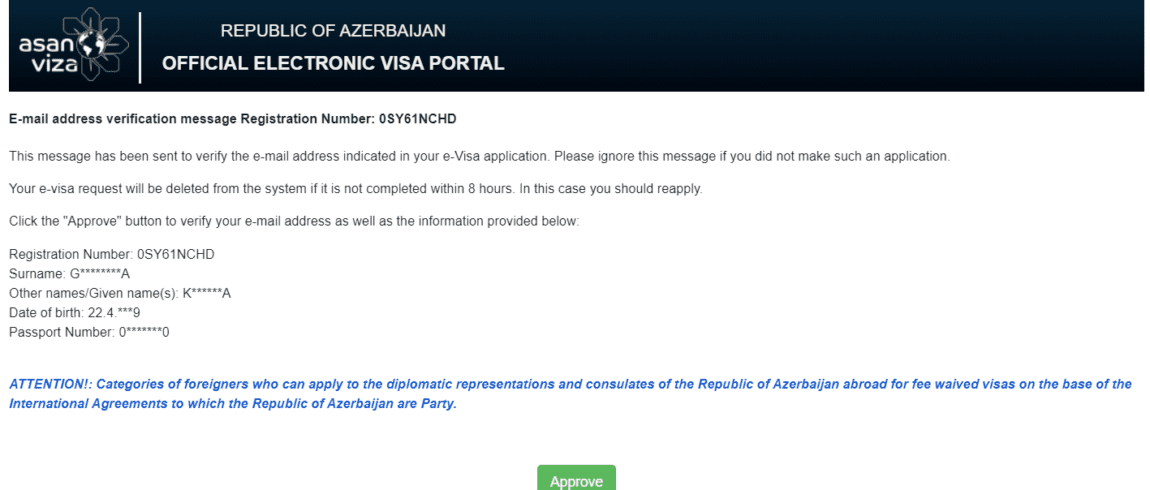Click the Other names/Given name(s) line

click(120, 294)
